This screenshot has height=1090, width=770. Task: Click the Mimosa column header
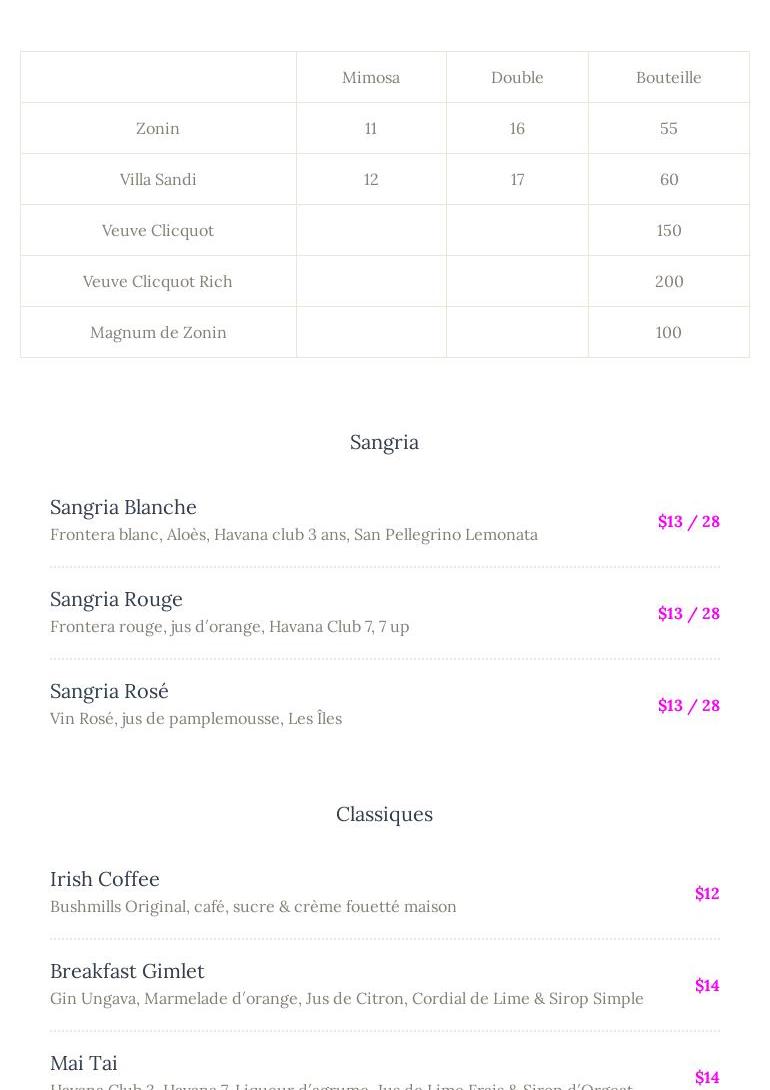[371, 77]
